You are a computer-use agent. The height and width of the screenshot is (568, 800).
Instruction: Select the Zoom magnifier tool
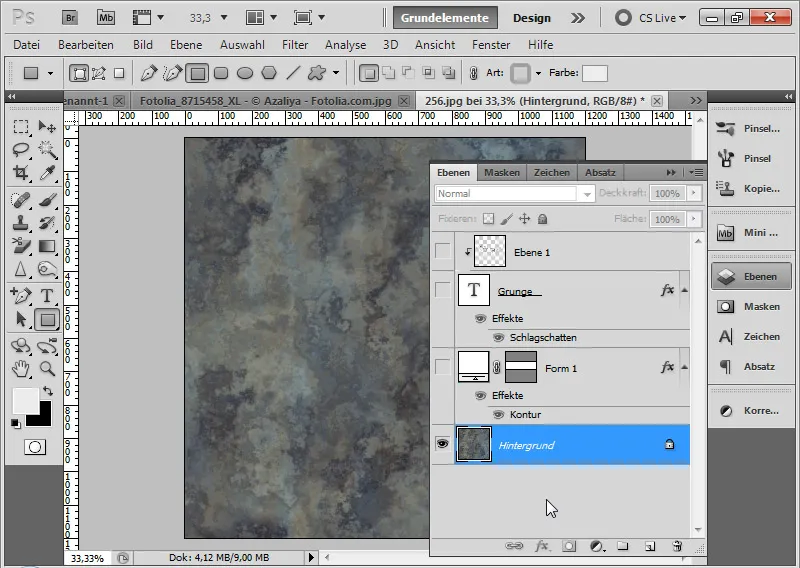point(47,368)
